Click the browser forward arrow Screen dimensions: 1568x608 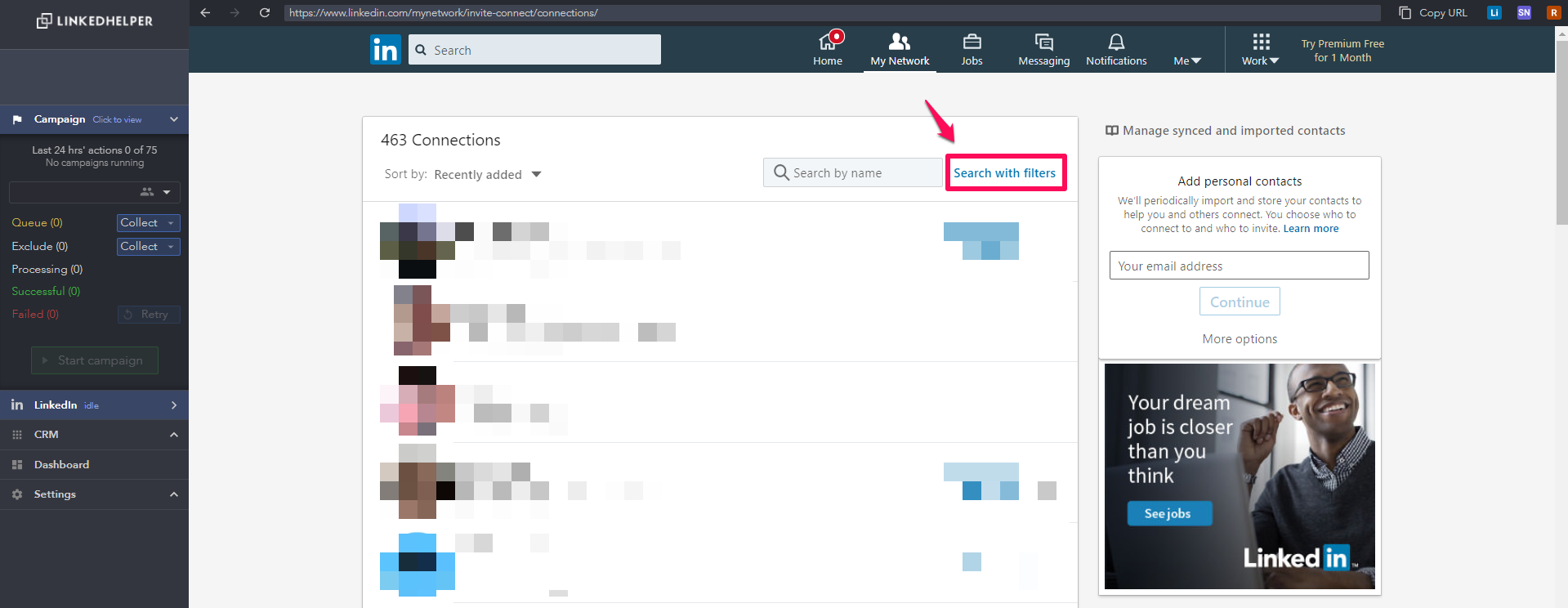pos(235,12)
